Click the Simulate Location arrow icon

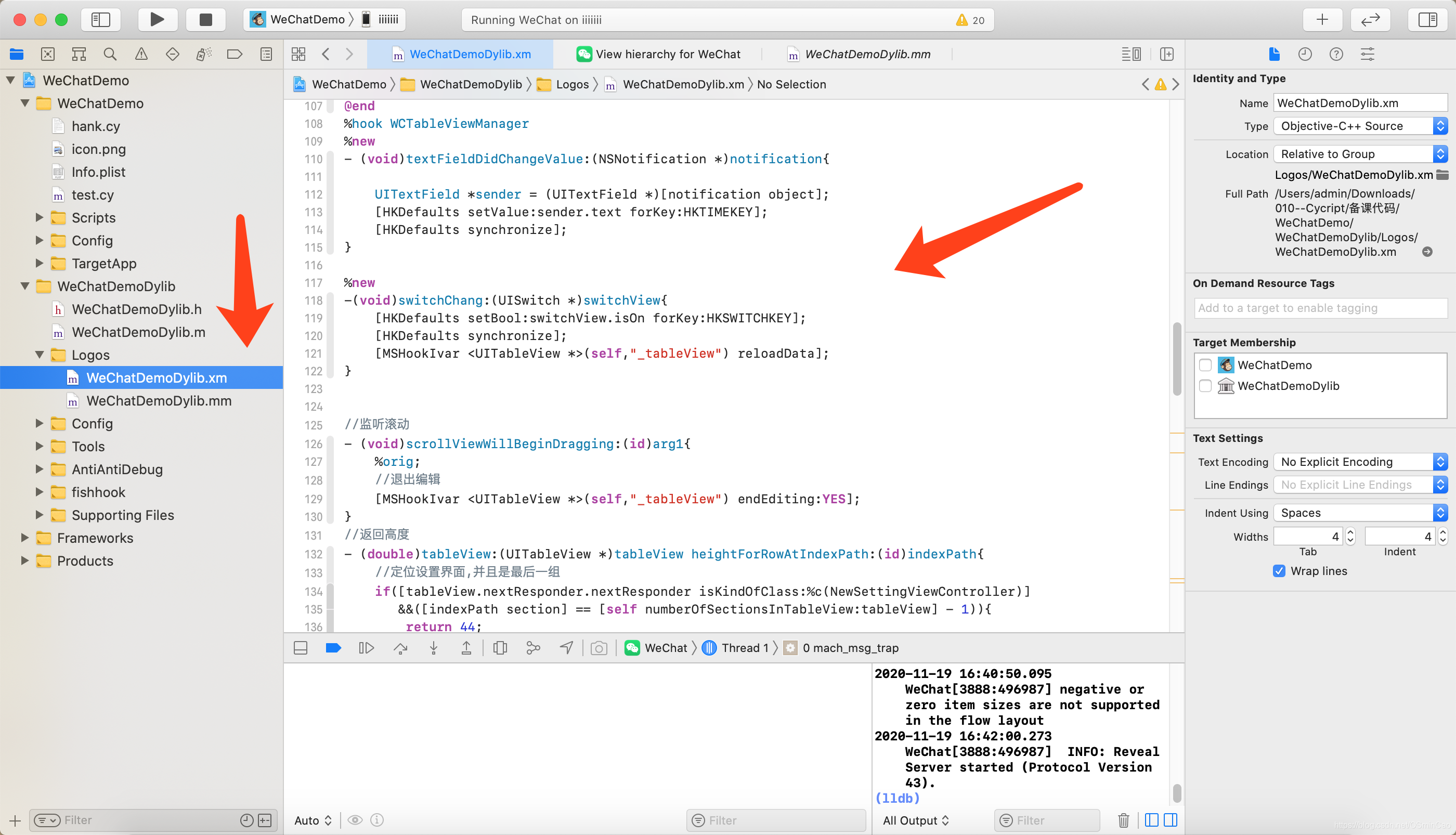tap(566, 648)
